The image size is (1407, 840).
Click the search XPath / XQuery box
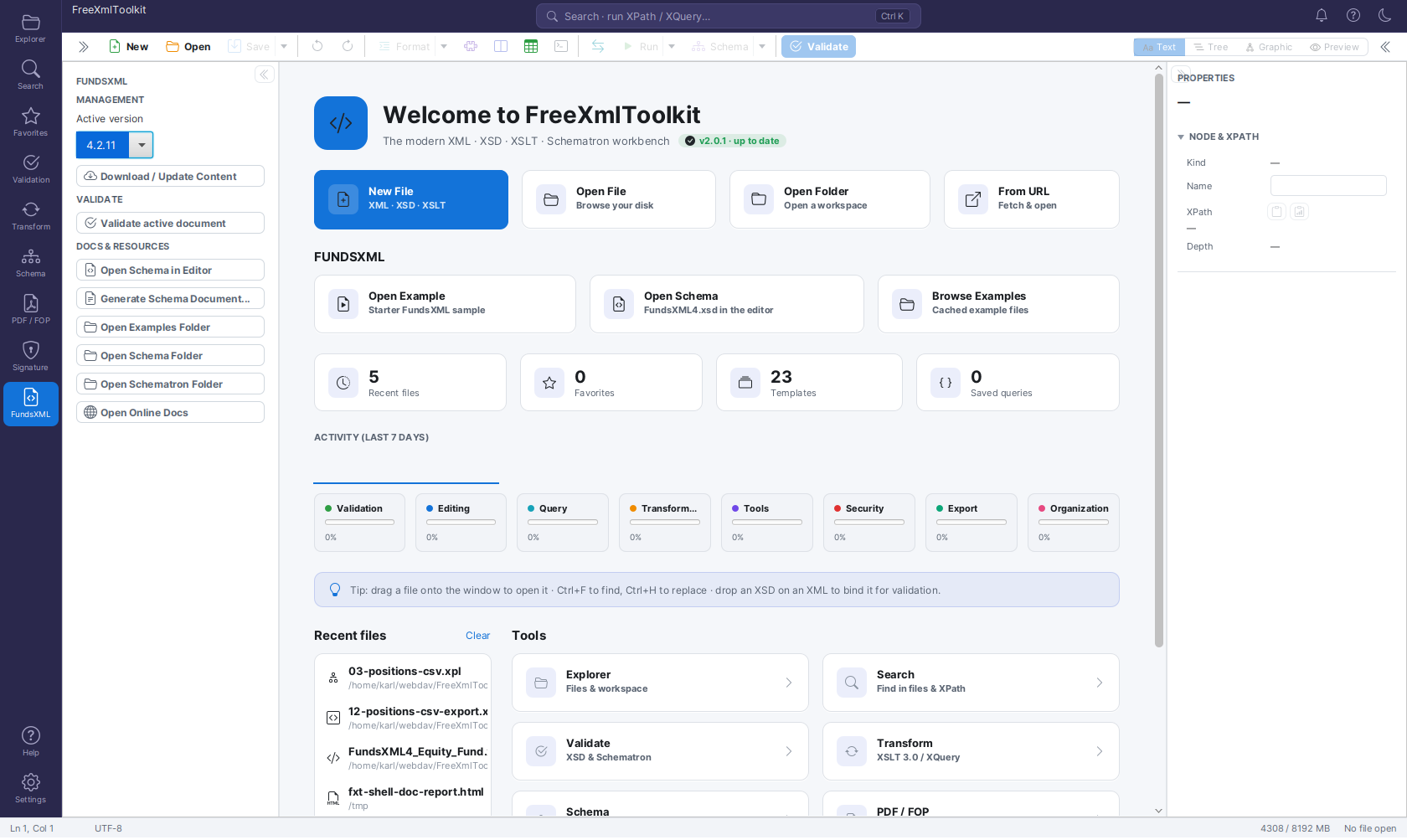(728, 16)
